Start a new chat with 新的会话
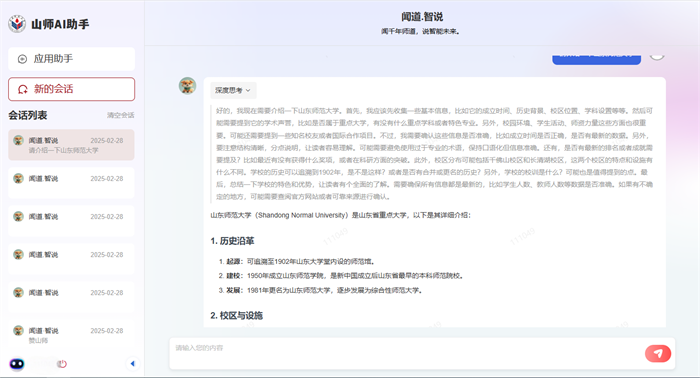Viewport: 700px width, 378px height. [71, 89]
